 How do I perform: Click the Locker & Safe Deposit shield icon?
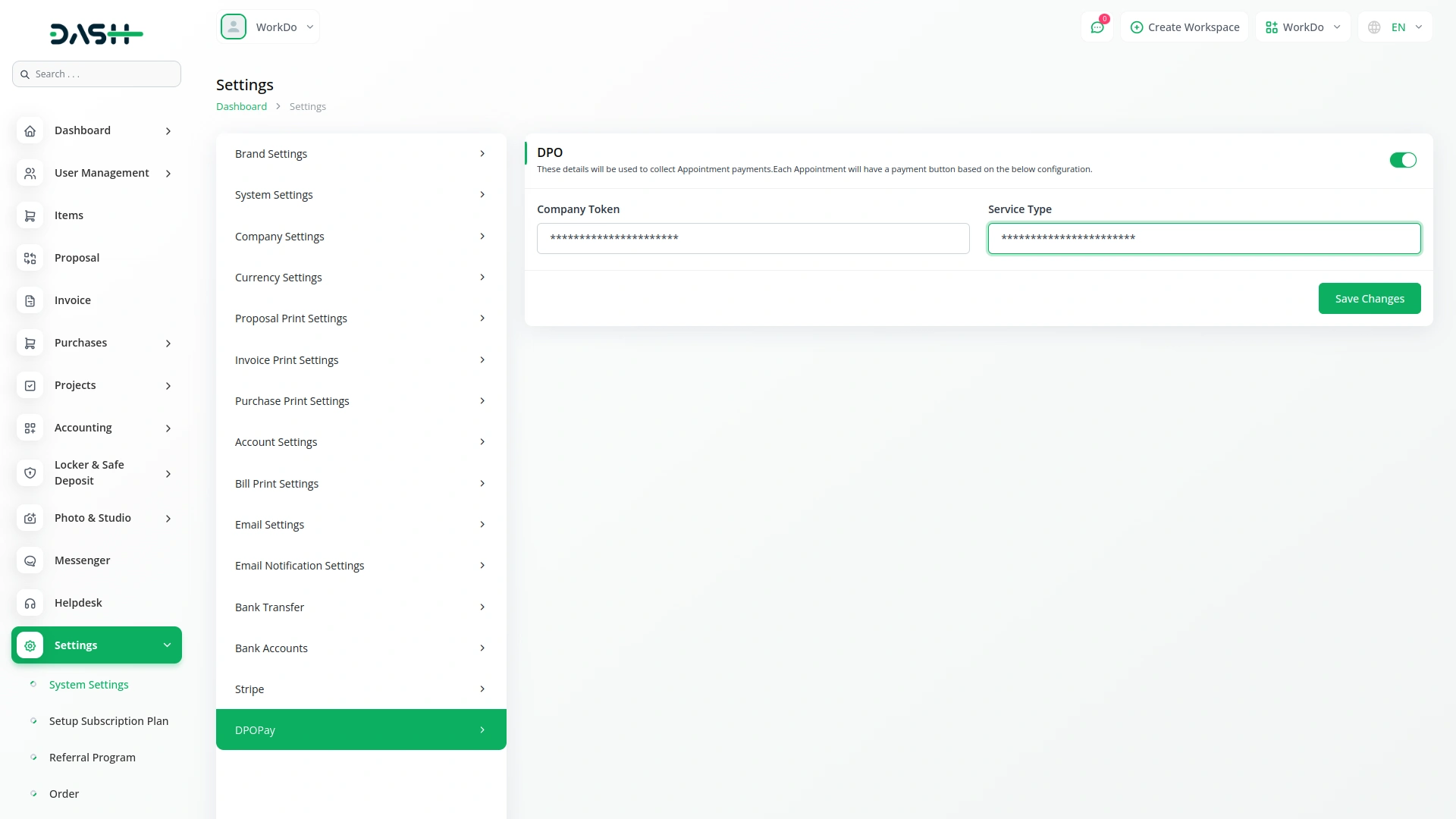(30, 472)
